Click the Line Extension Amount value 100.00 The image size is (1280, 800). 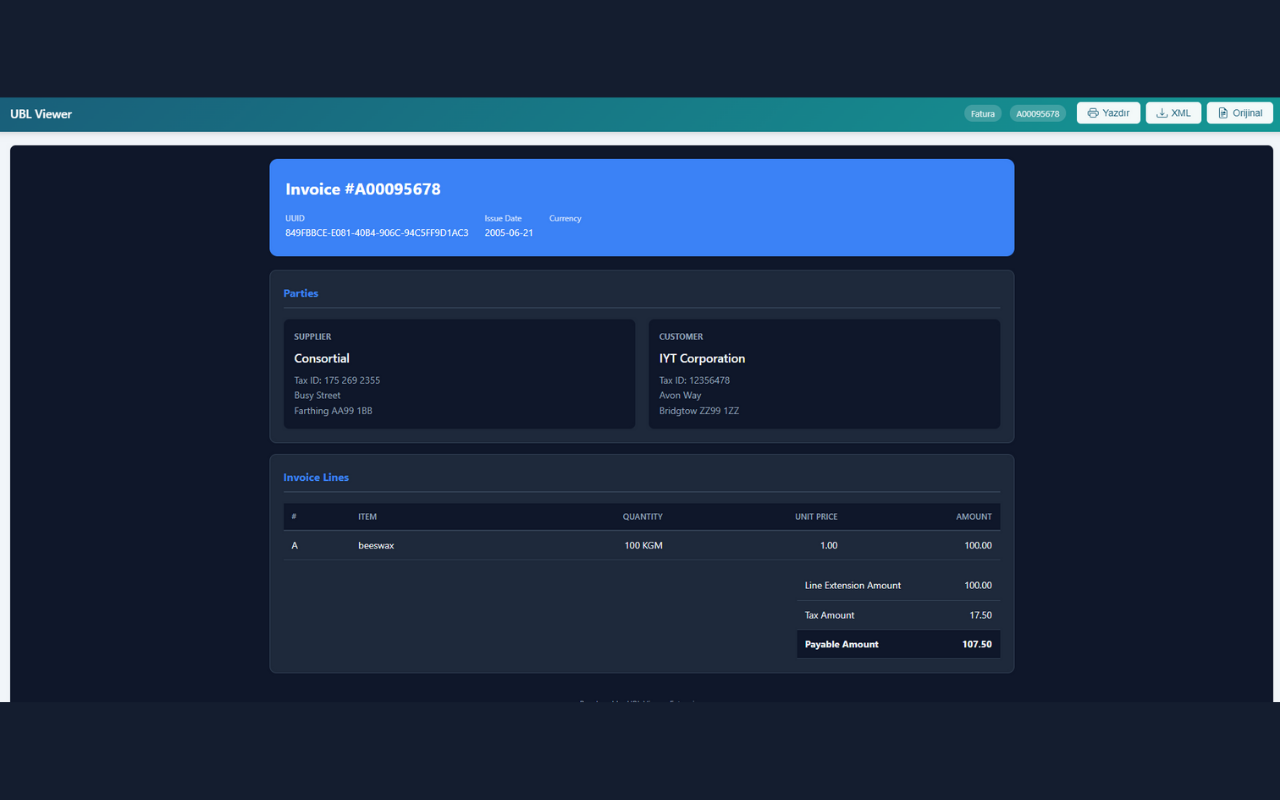(978, 585)
